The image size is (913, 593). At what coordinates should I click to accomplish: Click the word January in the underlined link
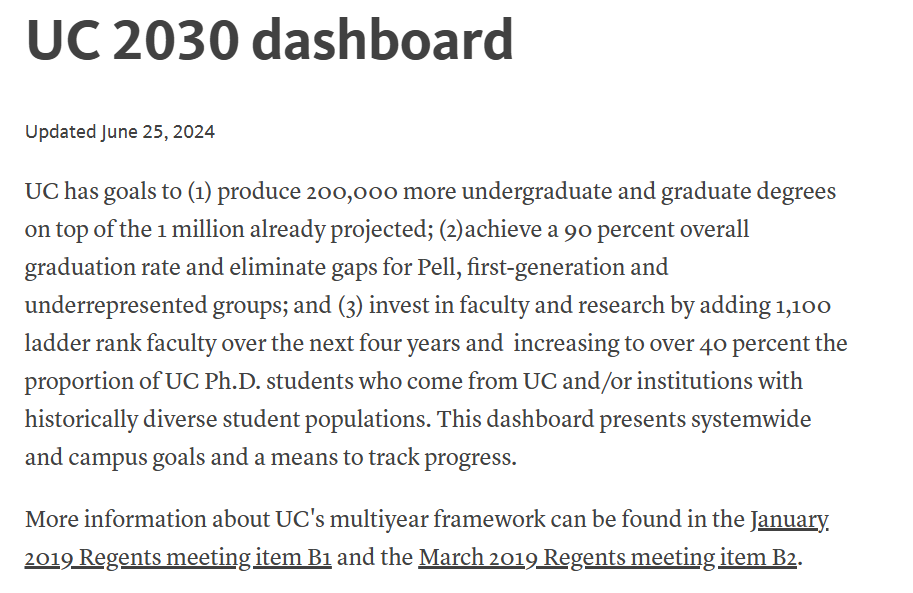788,519
